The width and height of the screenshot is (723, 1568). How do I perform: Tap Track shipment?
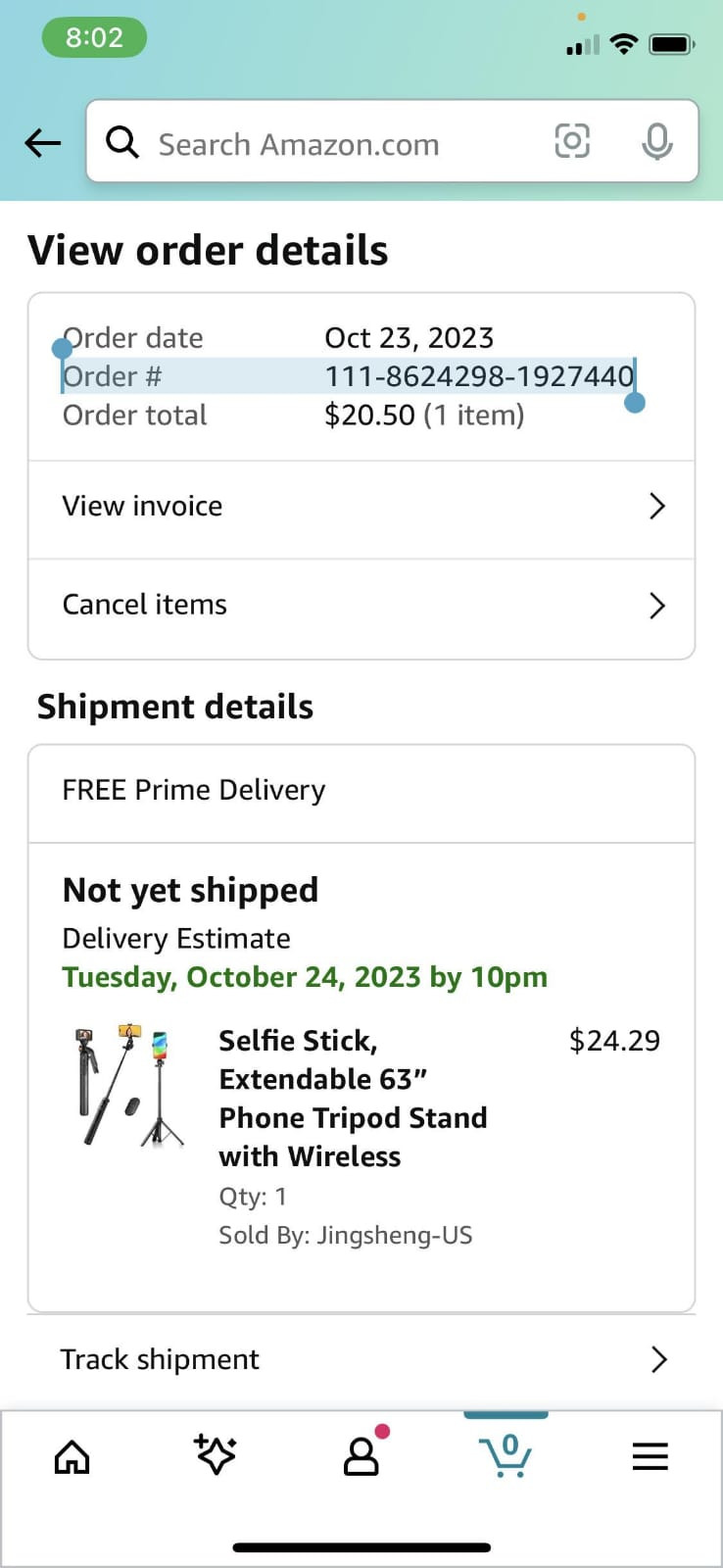[160, 1359]
